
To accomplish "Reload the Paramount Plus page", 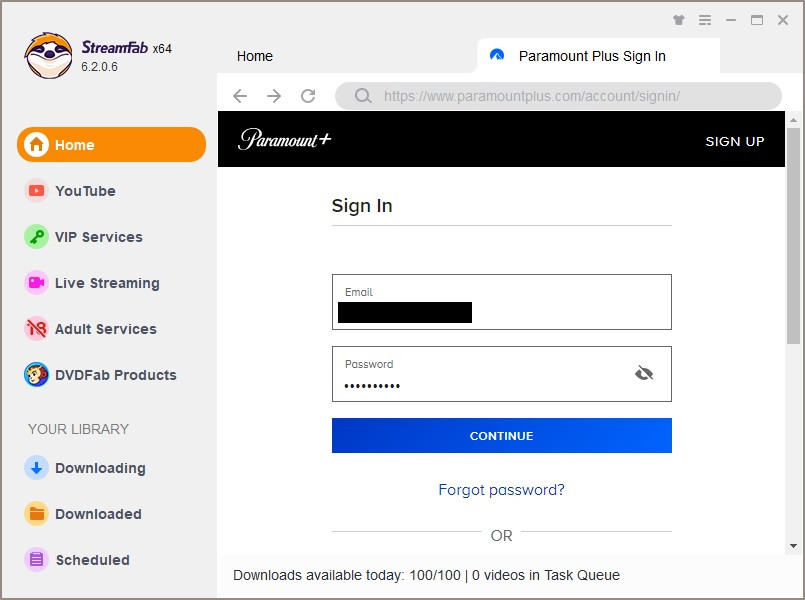I will pyautogui.click(x=308, y=96).
